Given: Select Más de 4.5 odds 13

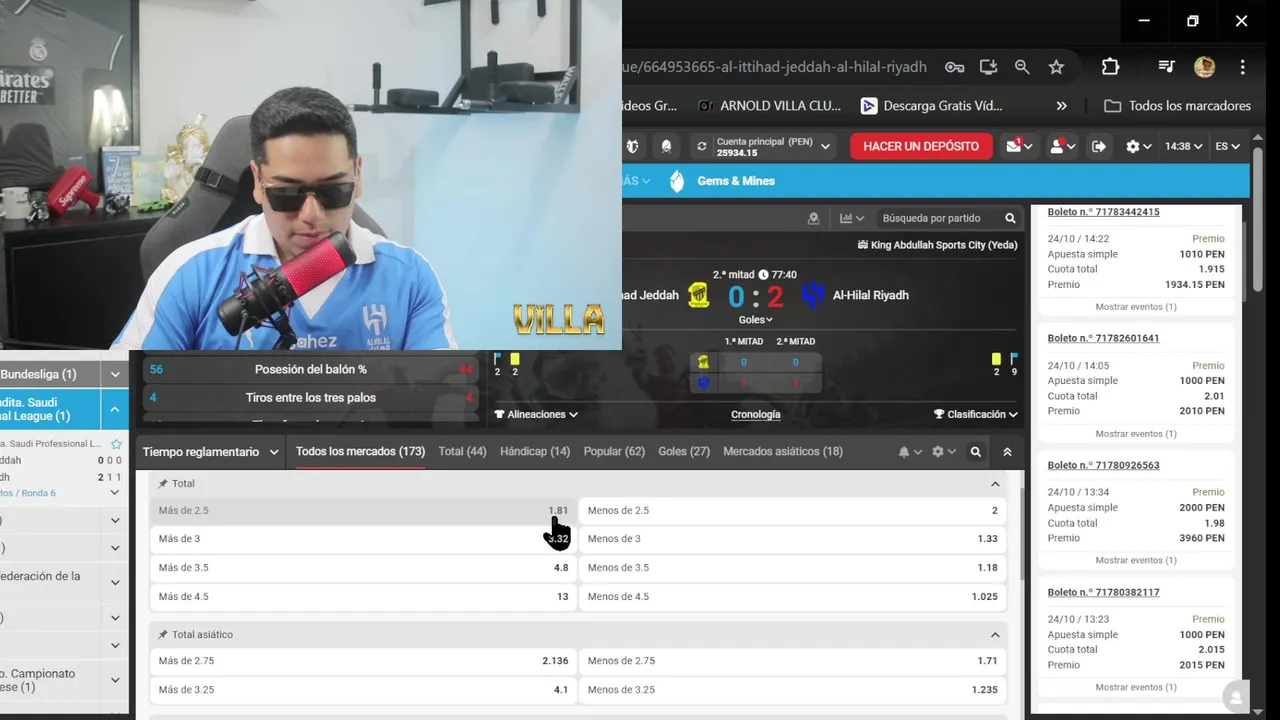Looking at the screenshot, I should [363, 597].
